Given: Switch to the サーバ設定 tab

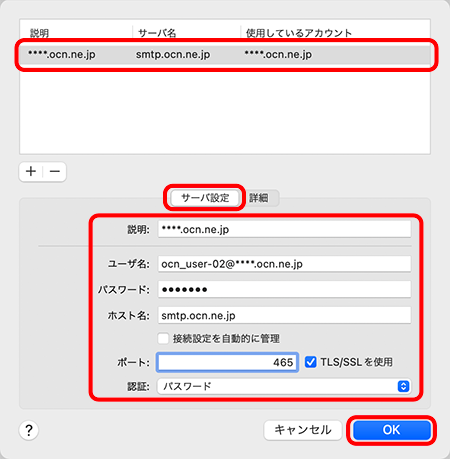Looking at the screenshot, I should (x=205, y=198).
